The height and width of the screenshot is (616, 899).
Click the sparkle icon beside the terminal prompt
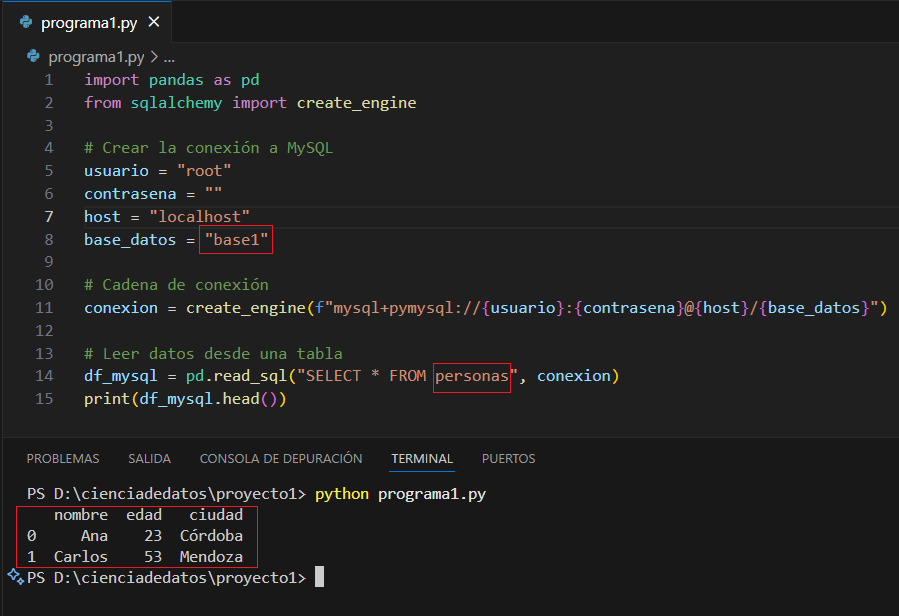(x=15, y=576)
